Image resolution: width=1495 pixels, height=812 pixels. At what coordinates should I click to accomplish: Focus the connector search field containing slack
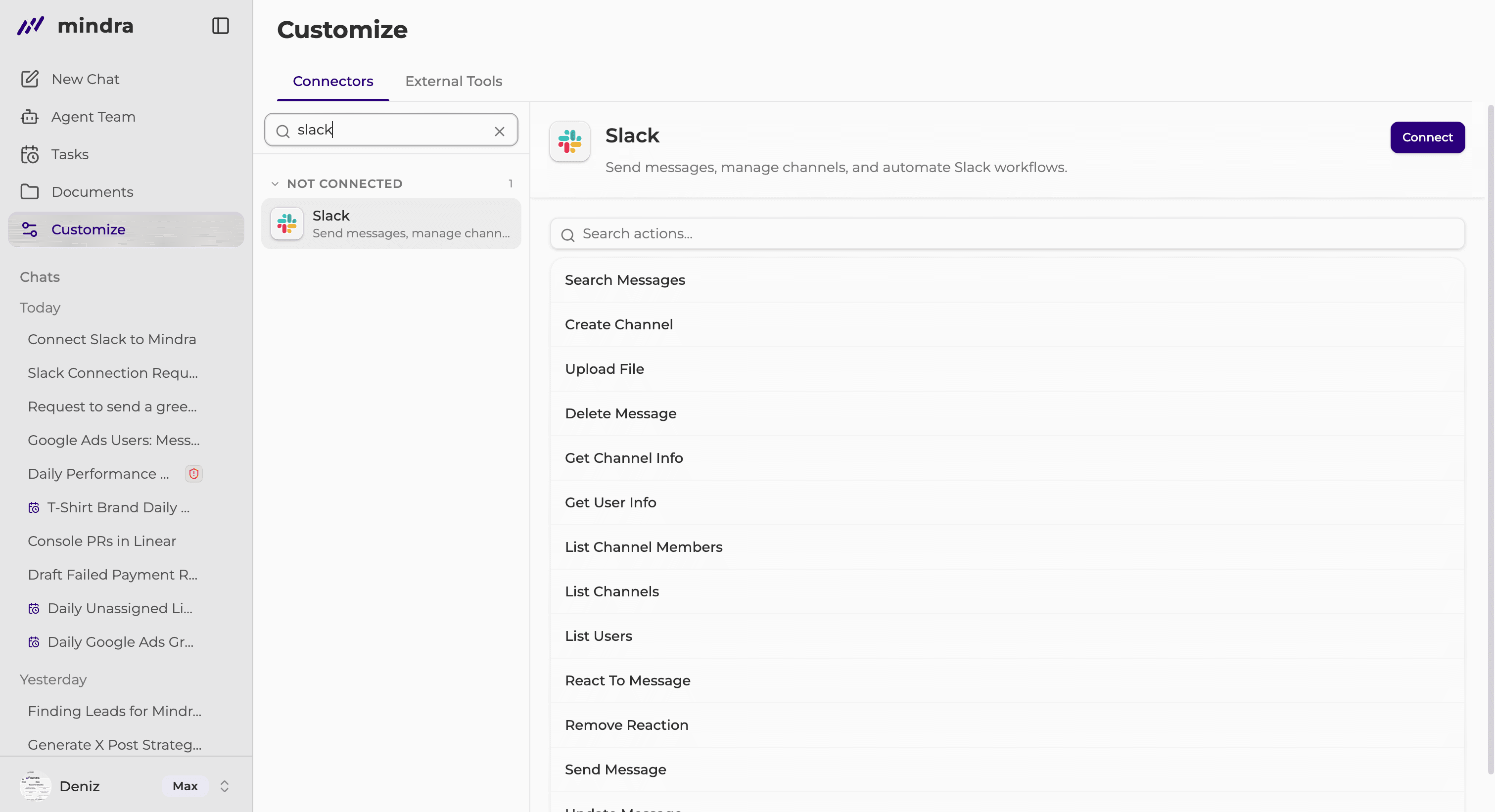(x=391, y=130)
